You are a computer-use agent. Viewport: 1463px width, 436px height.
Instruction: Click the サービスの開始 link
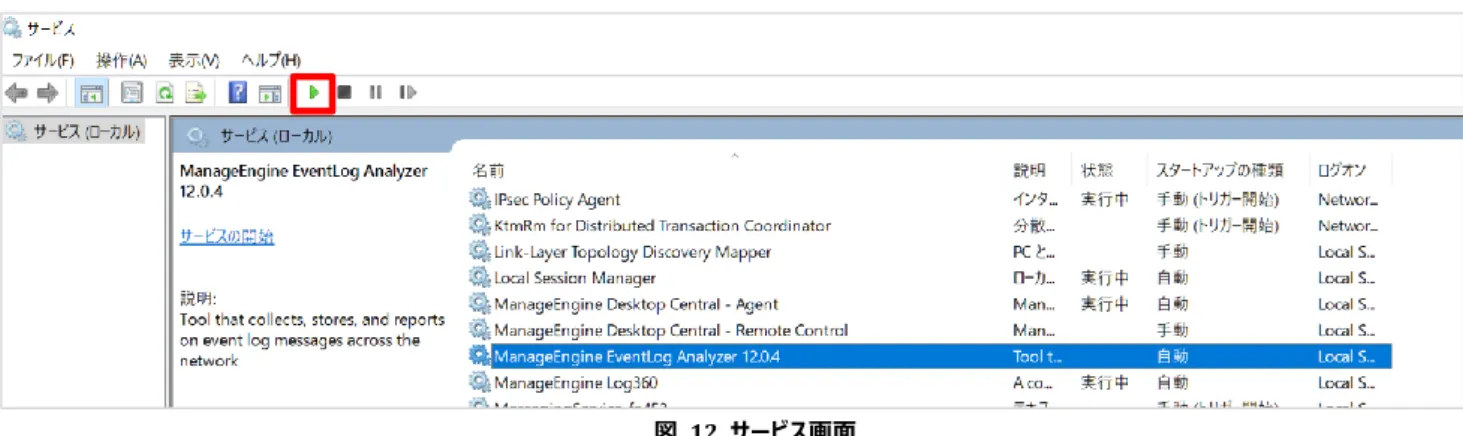pos(227,237)
